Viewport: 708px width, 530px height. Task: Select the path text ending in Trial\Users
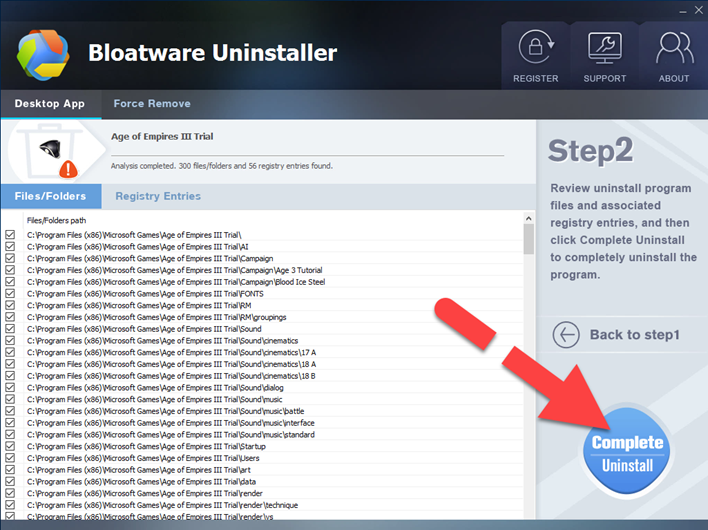click(143, 458)
